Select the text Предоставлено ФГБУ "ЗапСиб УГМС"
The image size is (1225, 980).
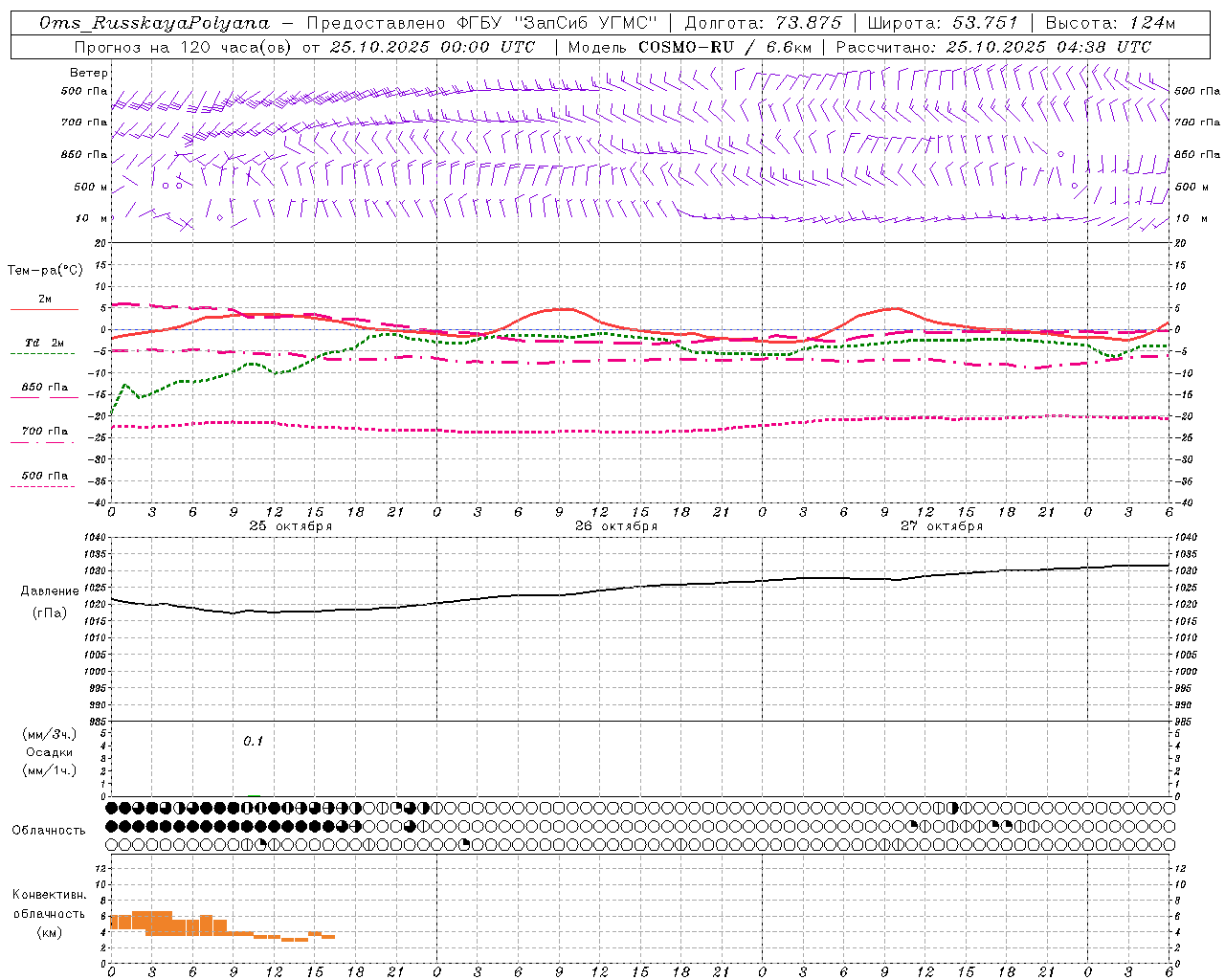click(482, 23)
